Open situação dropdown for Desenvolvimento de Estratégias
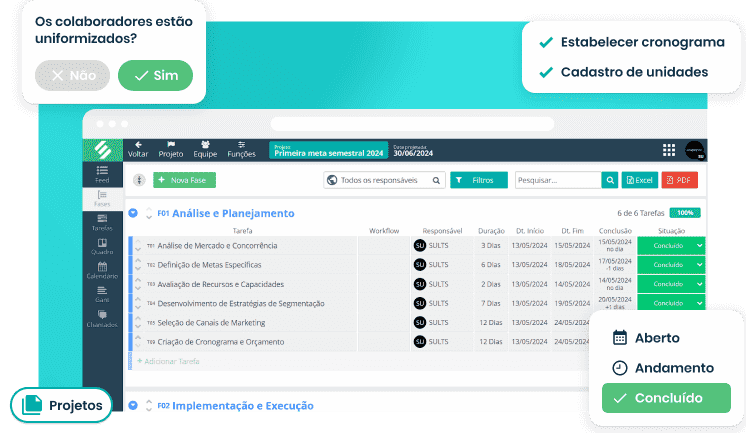The image size is (746, 433). point(671,303)
